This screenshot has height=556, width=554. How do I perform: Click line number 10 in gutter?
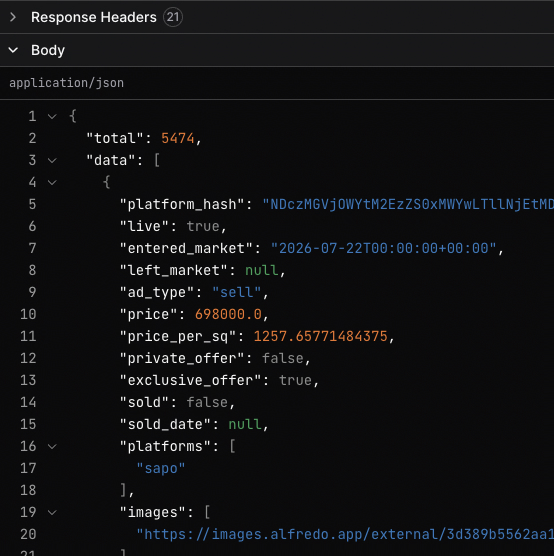click(28, 314)
